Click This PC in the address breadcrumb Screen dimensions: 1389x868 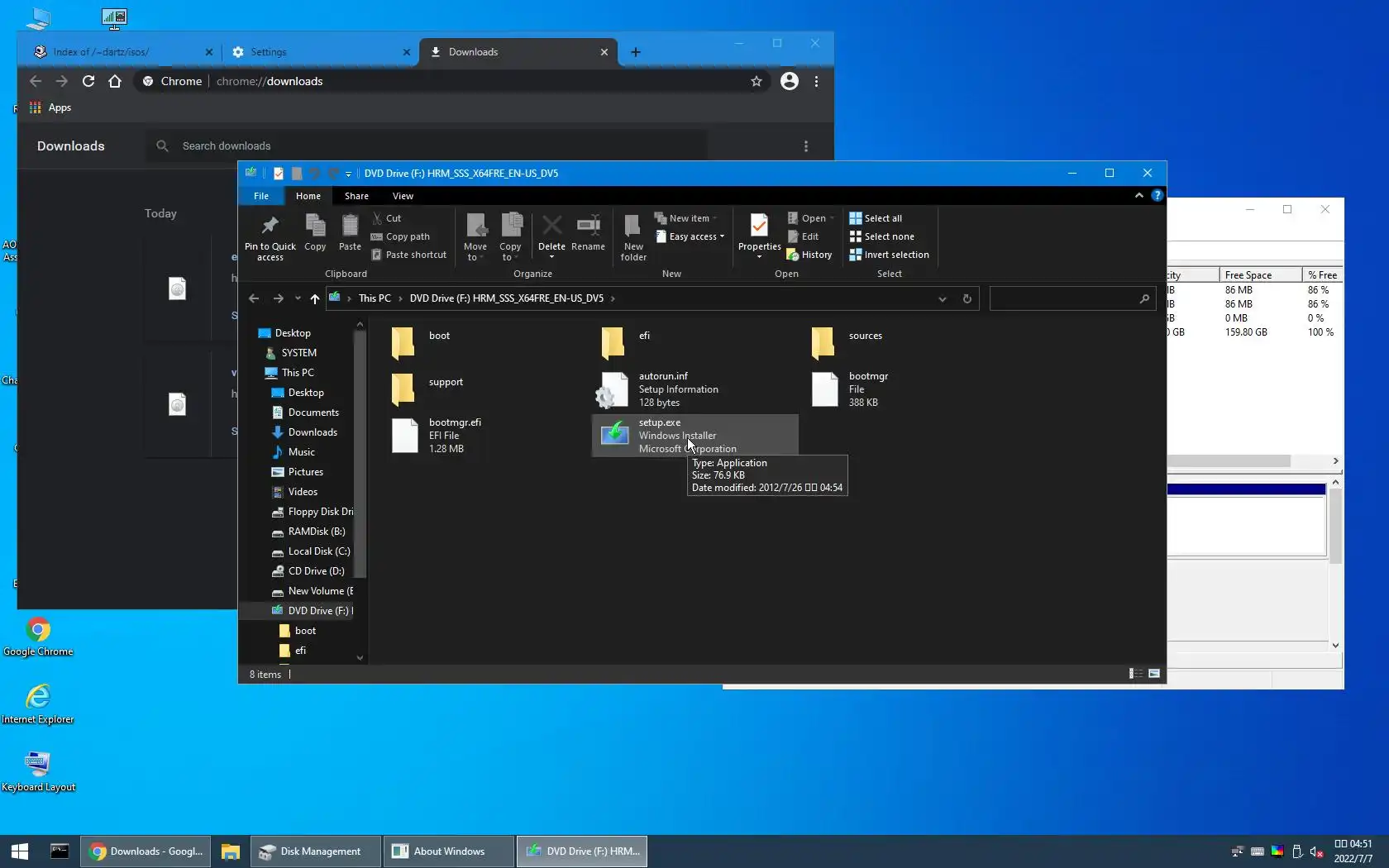[x=375, y=298]
